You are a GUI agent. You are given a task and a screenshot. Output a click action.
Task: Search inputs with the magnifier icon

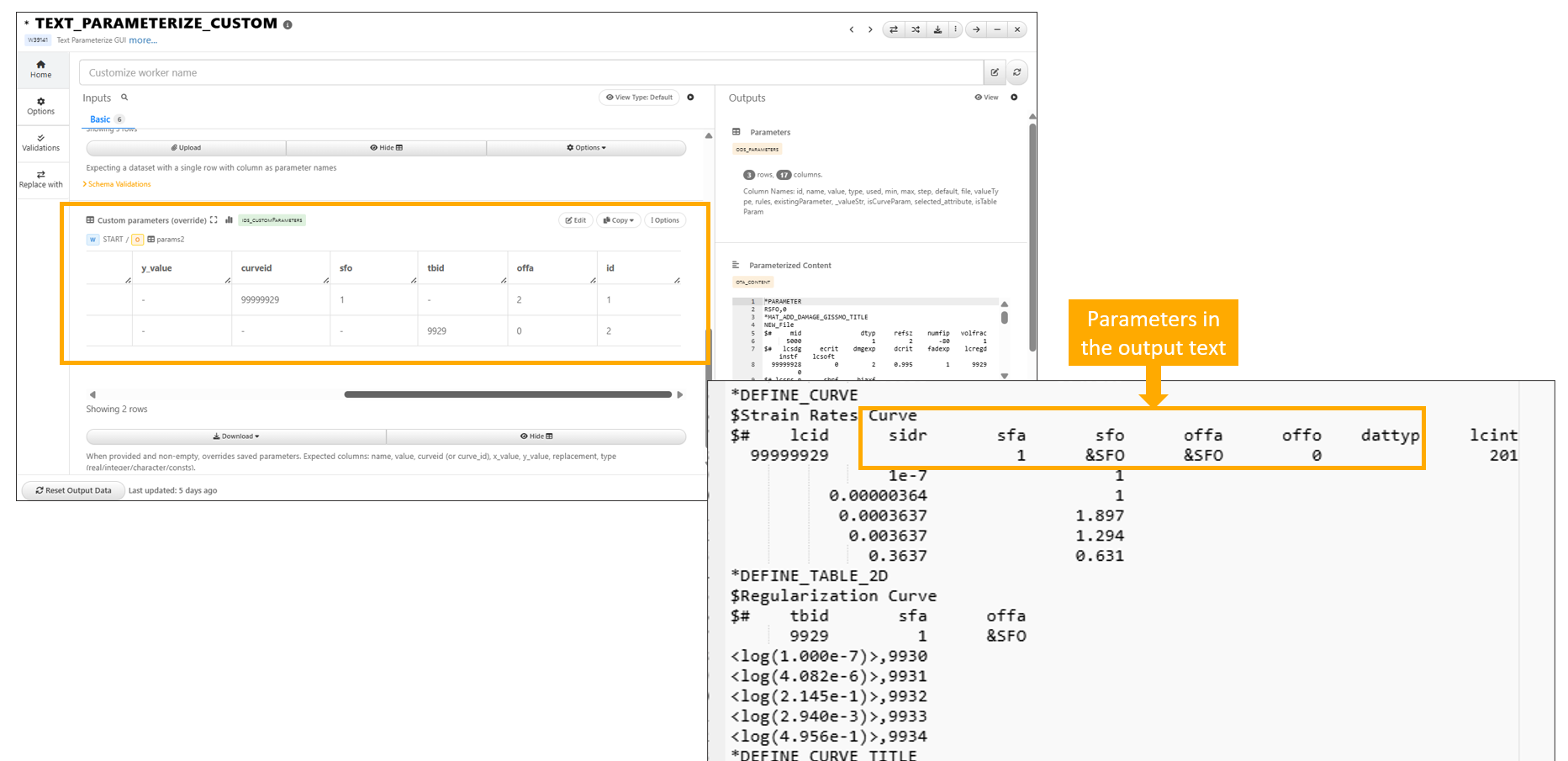click(124, 98)
